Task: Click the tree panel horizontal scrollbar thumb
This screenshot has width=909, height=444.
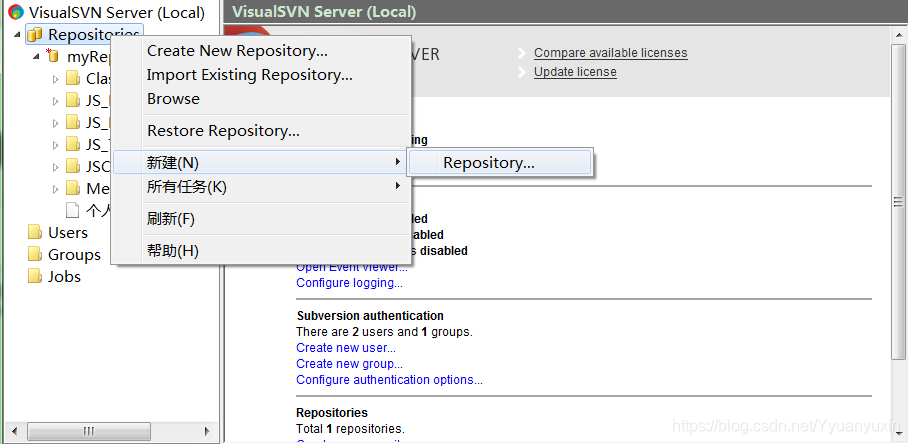Action: pyautogui.click(x=89, y=431)
